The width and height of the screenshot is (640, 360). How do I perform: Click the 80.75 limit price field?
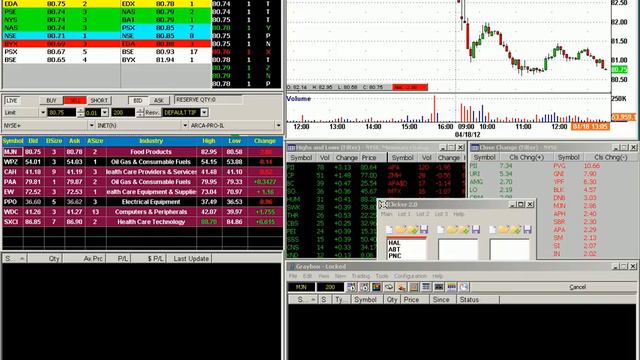[62, 113]
